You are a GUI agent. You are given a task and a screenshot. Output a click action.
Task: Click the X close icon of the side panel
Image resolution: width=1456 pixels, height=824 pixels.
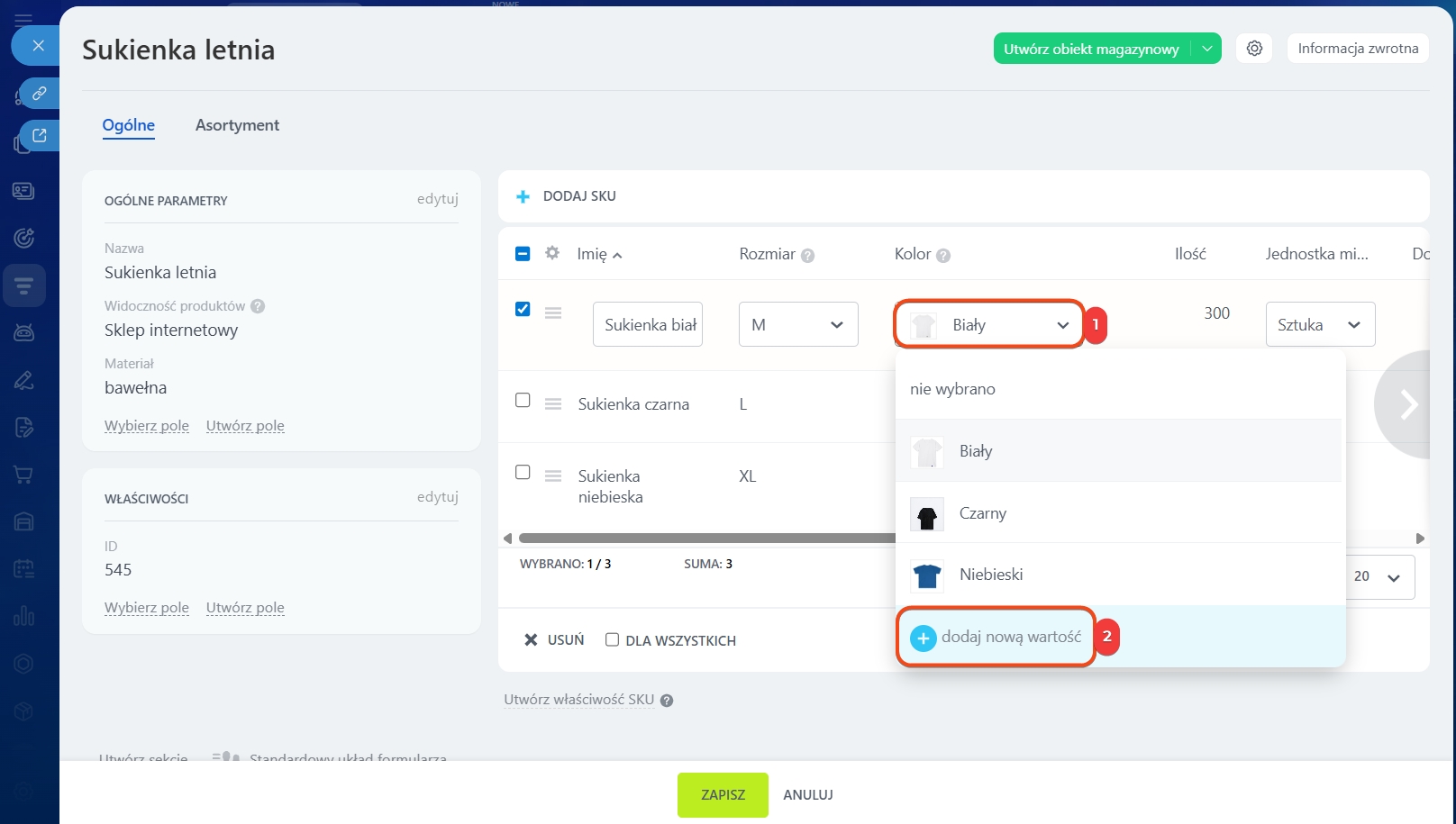click(x=38, y=45)
